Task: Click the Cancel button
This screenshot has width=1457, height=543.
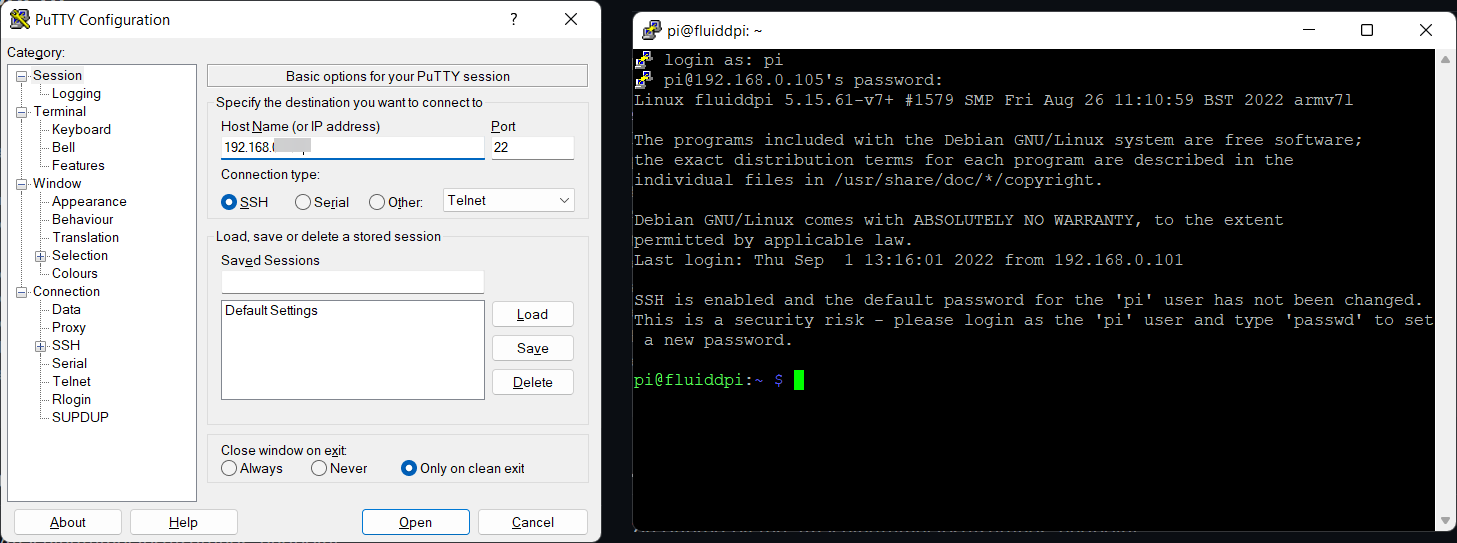Action: (533, 522)
